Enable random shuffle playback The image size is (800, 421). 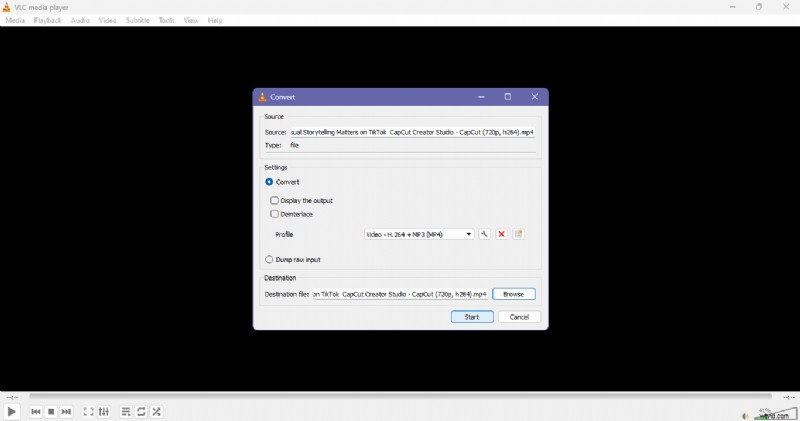(156, 411)
